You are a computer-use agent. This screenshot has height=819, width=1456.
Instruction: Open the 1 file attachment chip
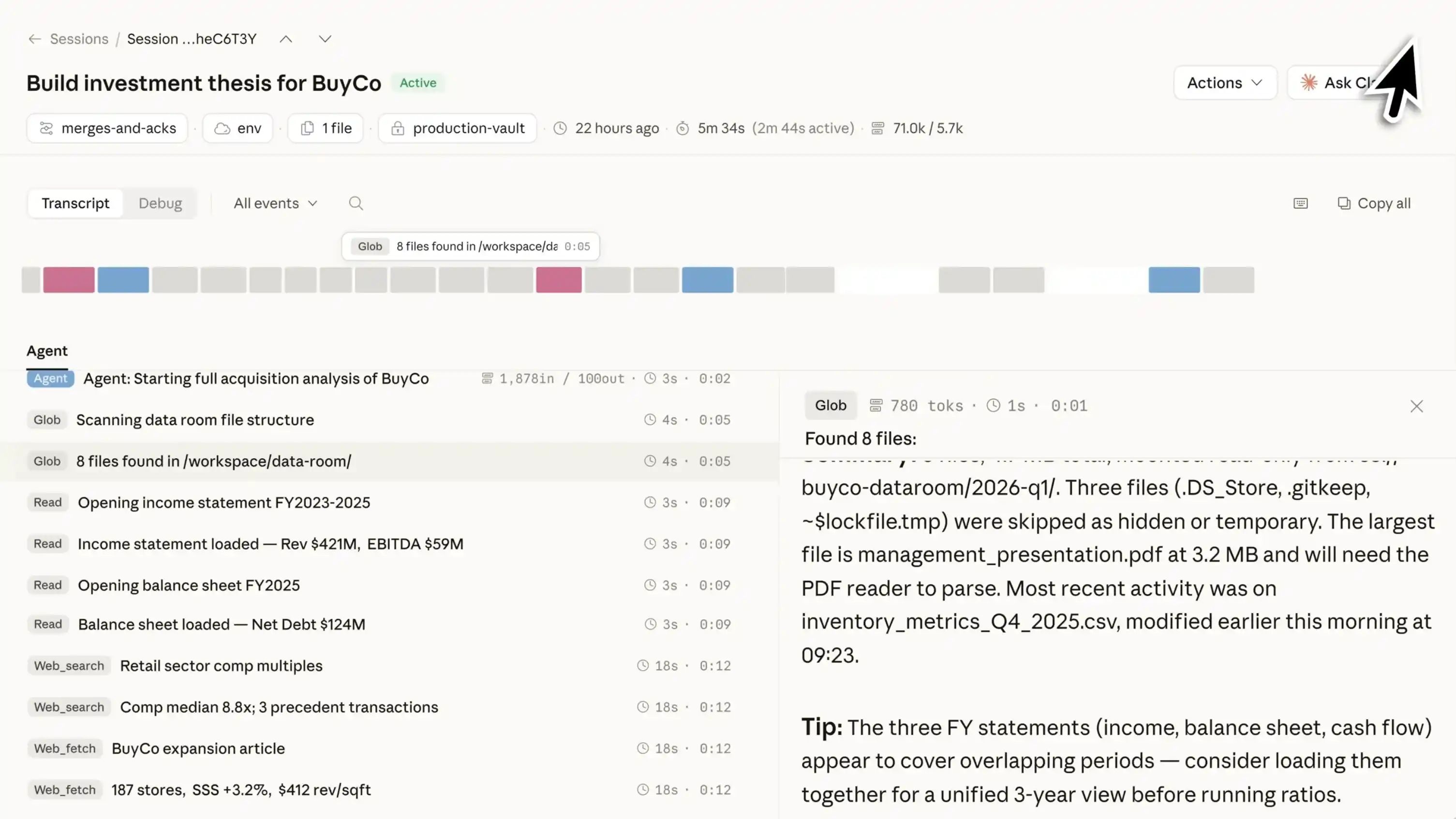pyautogui.click(x=326, y=128)
